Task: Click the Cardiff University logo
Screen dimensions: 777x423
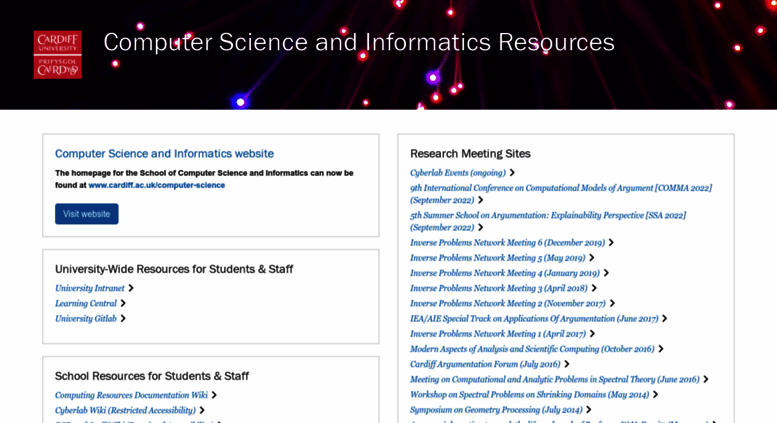Action: 57,54
